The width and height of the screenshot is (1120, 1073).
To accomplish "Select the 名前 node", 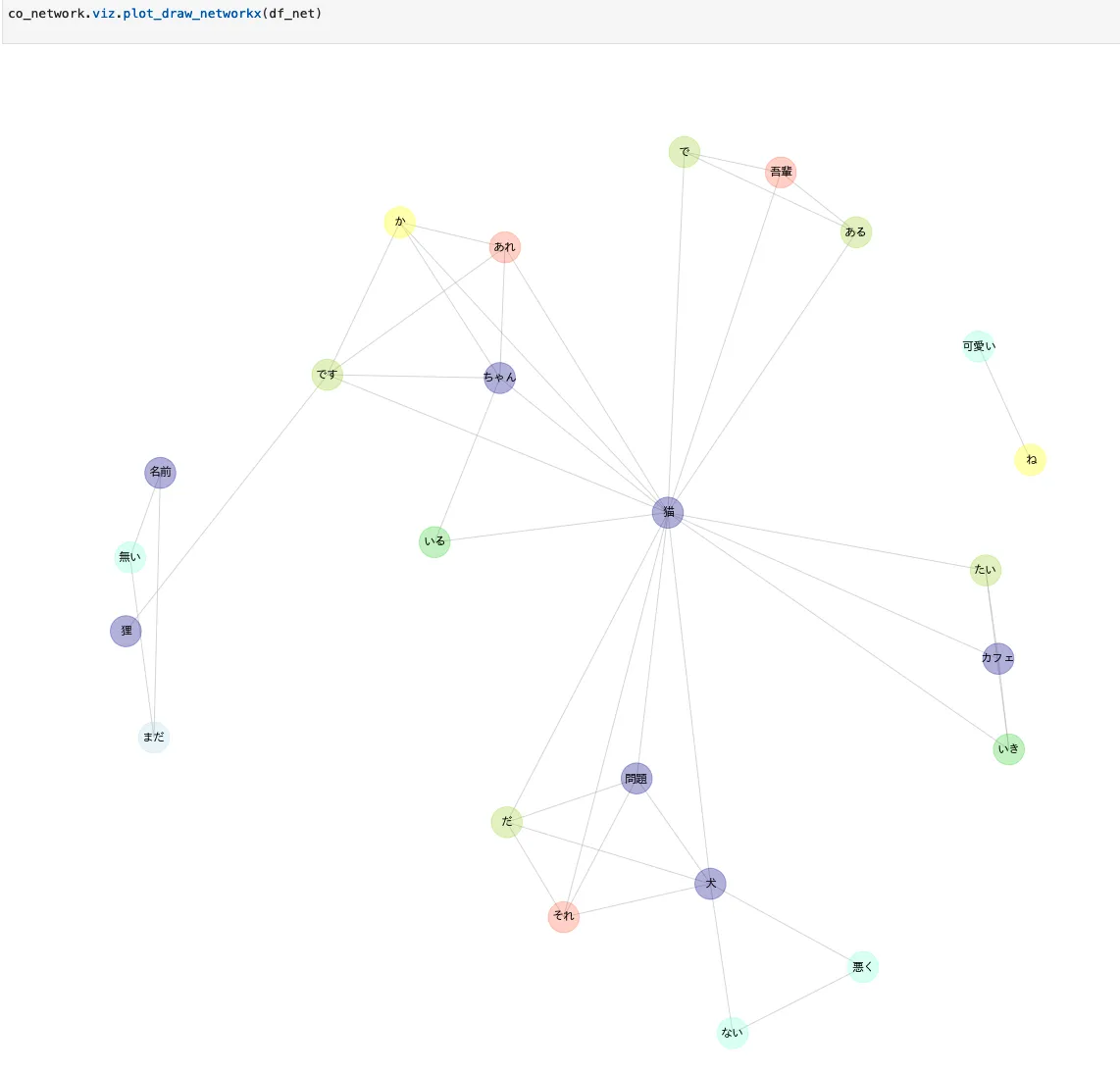I will (x=160, y=472).
